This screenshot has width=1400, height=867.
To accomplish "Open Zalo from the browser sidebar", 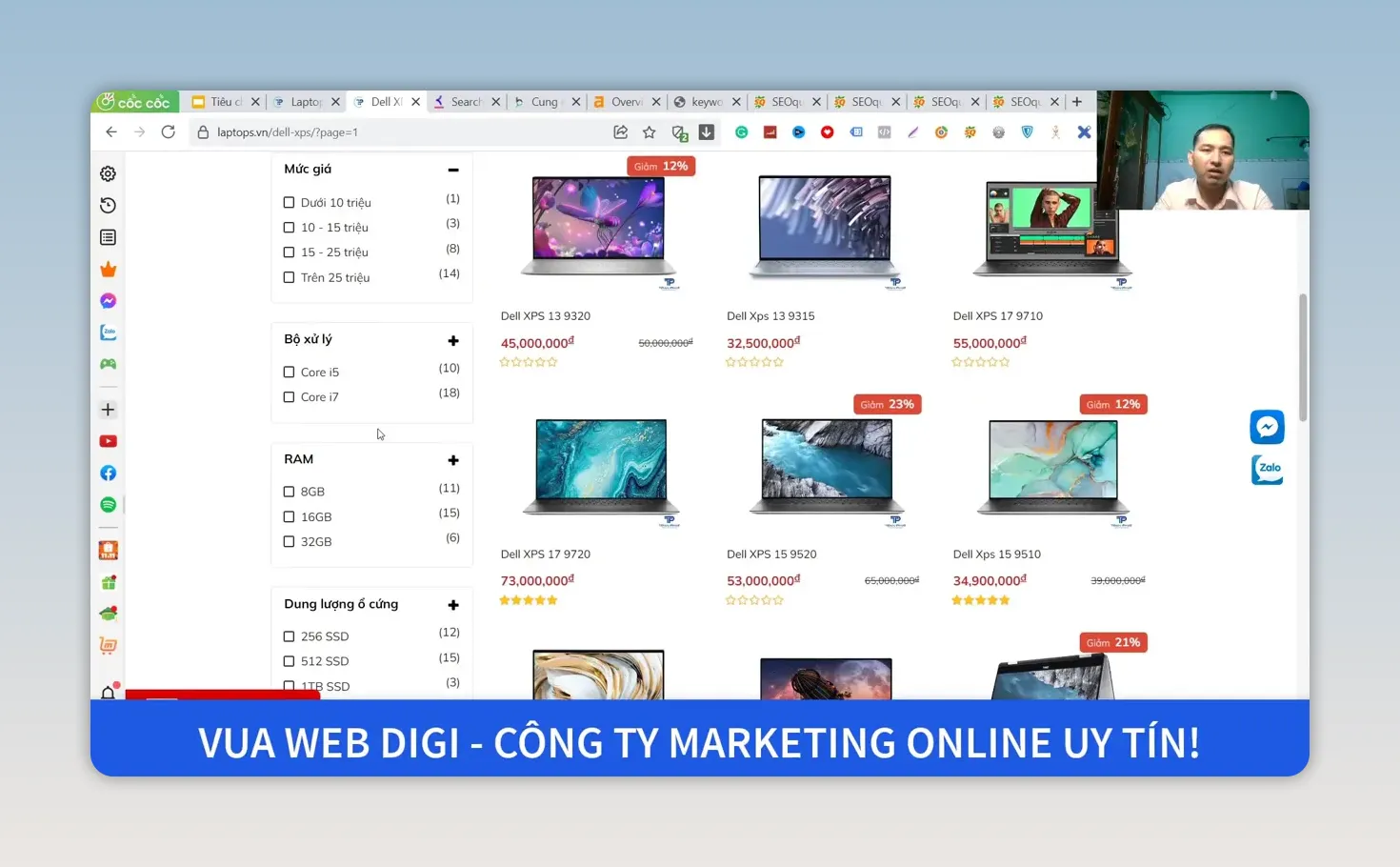I will coord(109,333).
